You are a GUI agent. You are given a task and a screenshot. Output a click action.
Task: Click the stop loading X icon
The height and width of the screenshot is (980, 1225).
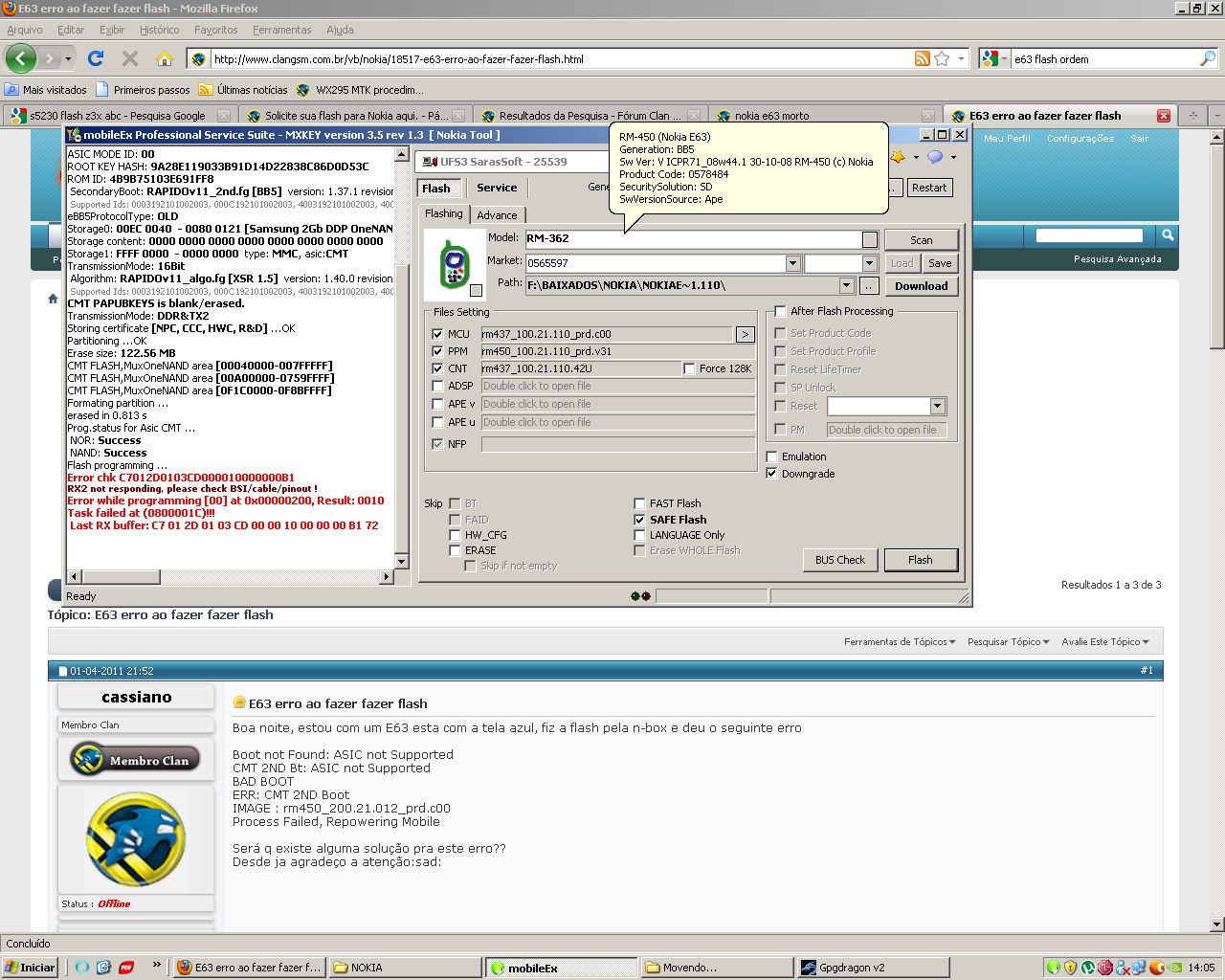coord(130,58)
